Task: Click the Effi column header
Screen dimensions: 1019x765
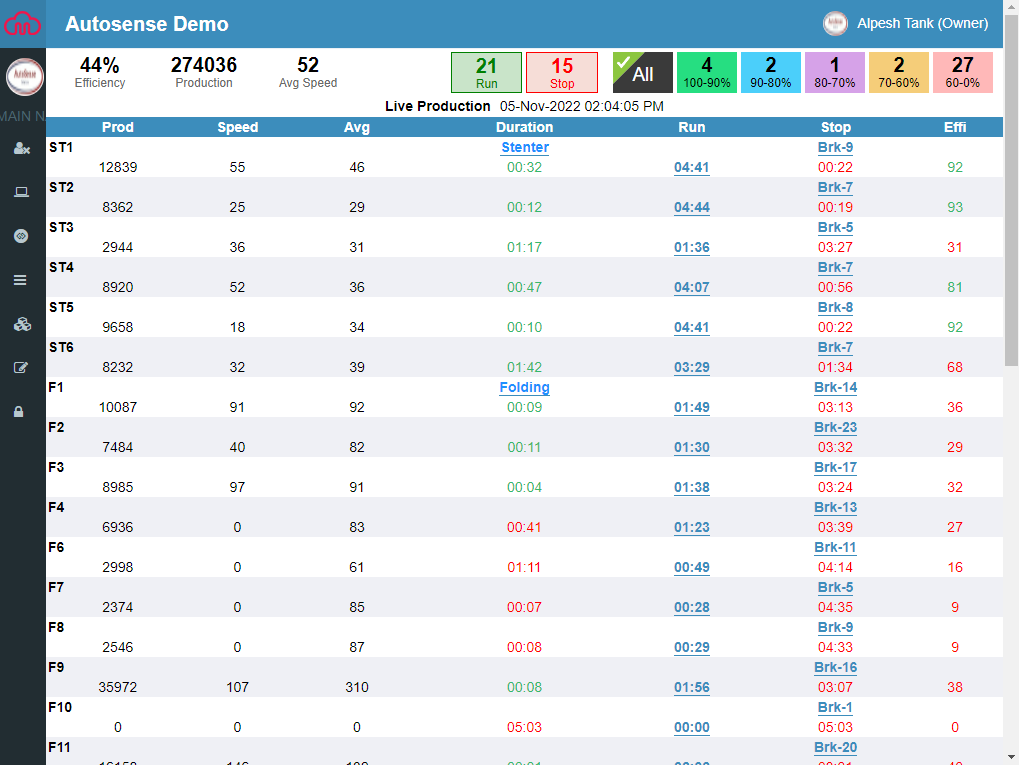Action: (x=954, y=127)
